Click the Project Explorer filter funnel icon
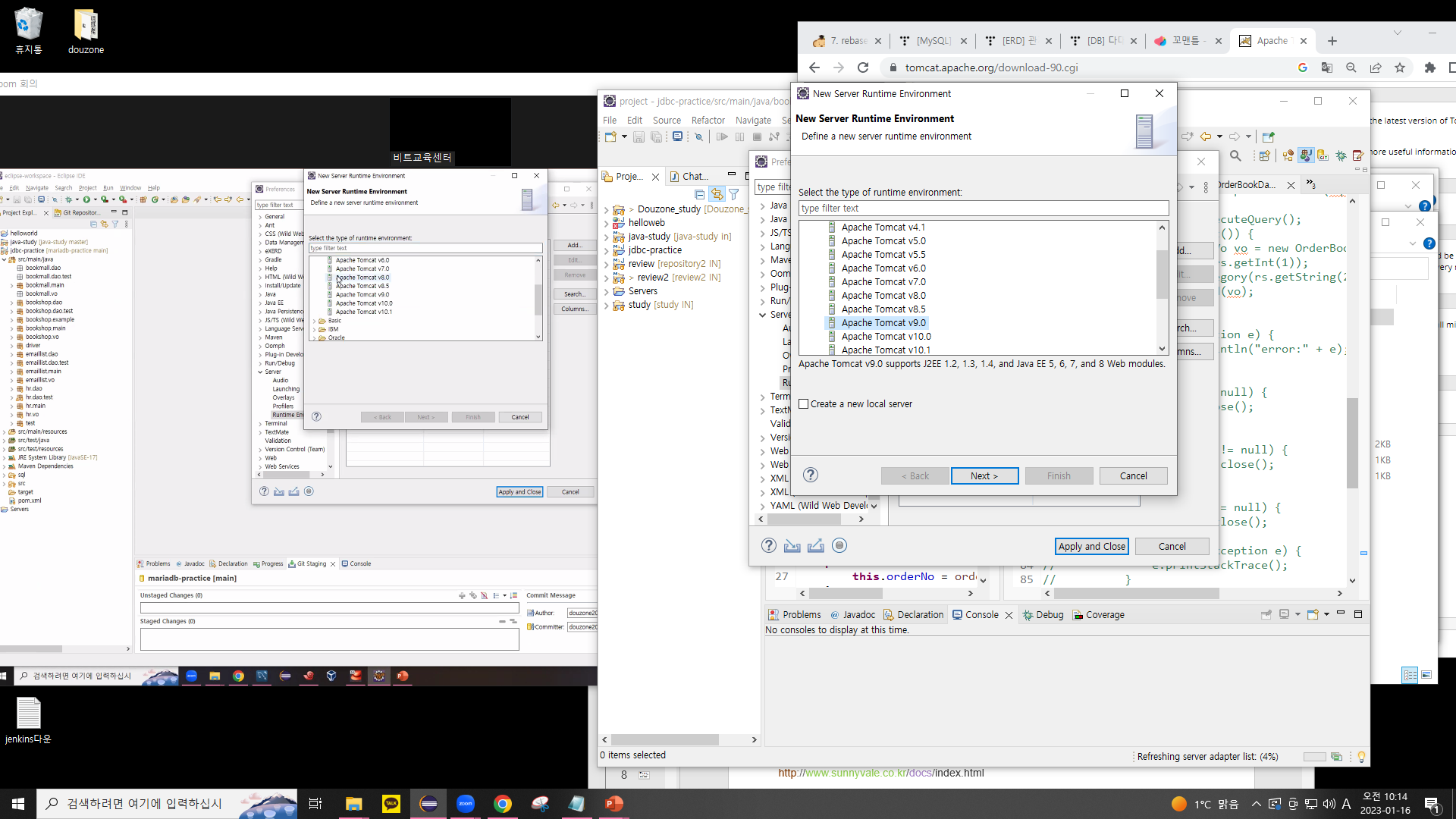The width and height of the screenshot is (1456, 819). pos(733,195)
